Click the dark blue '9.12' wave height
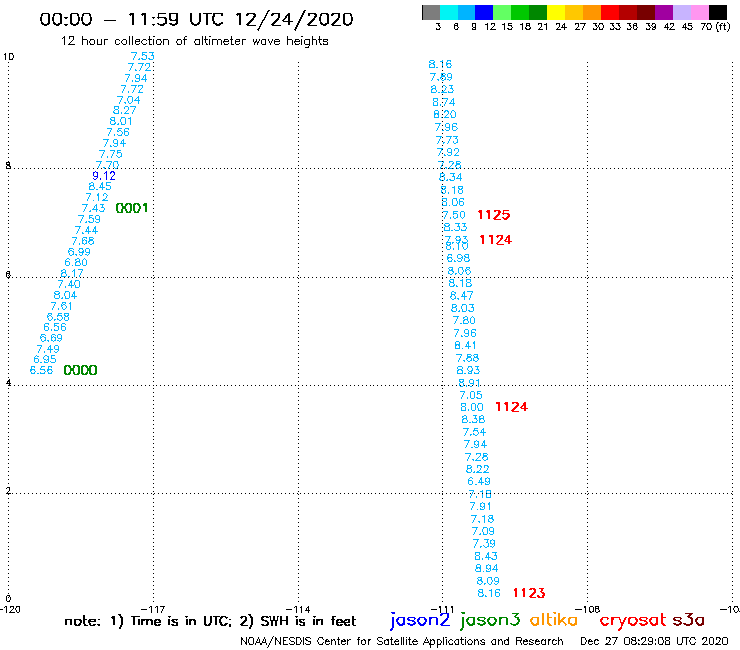Viewport: 740px width, 650px height. (x=104, y=176)
